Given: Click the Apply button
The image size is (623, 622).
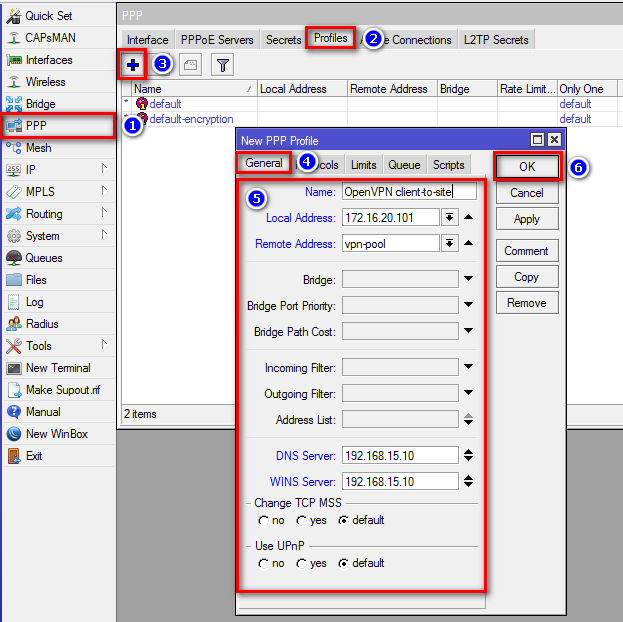Looking at the screenshot, I should coord(527,219).
